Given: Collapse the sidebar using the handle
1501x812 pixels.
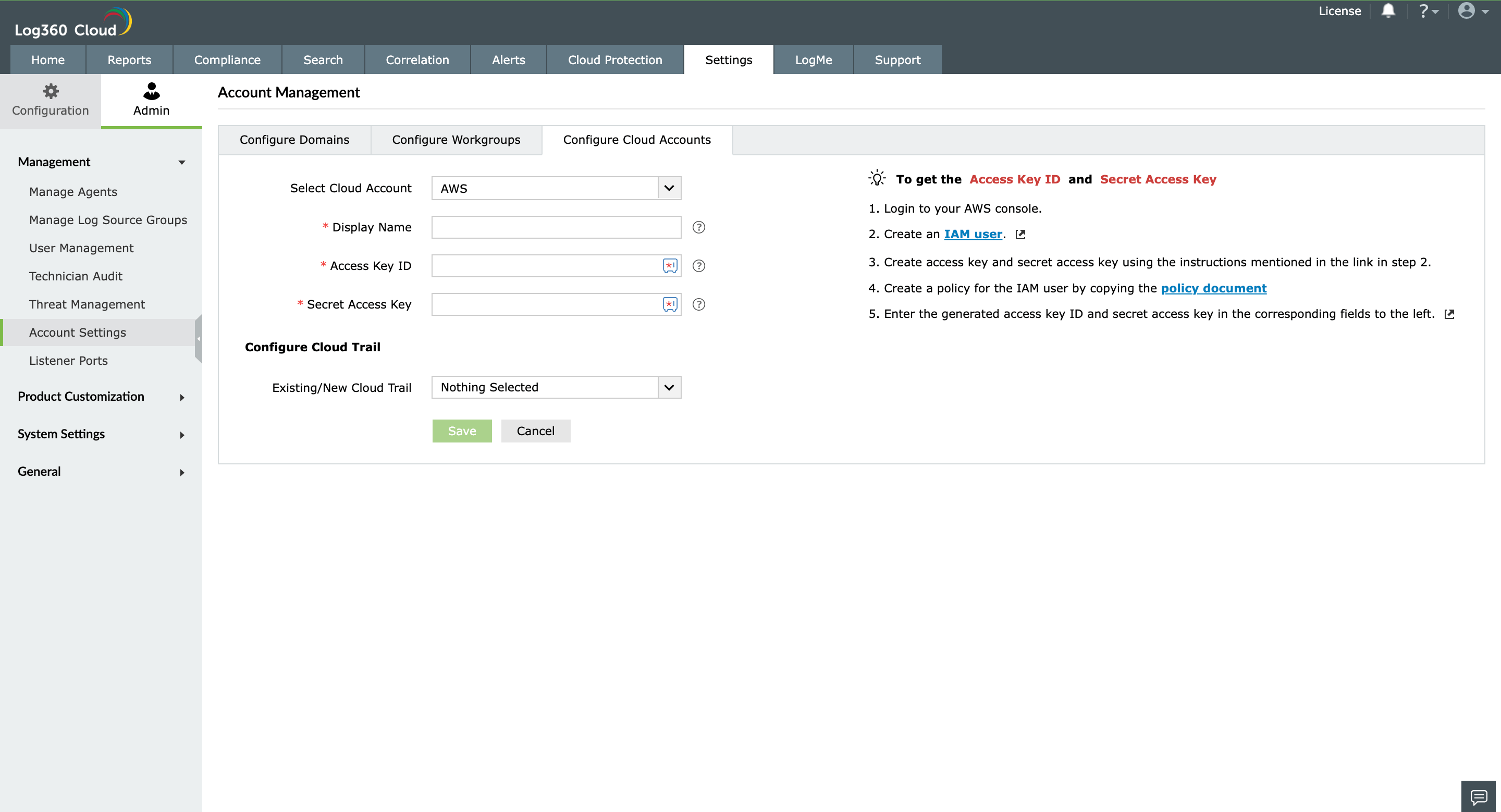Looking at the screenshot, I should (x=198, y=338).
